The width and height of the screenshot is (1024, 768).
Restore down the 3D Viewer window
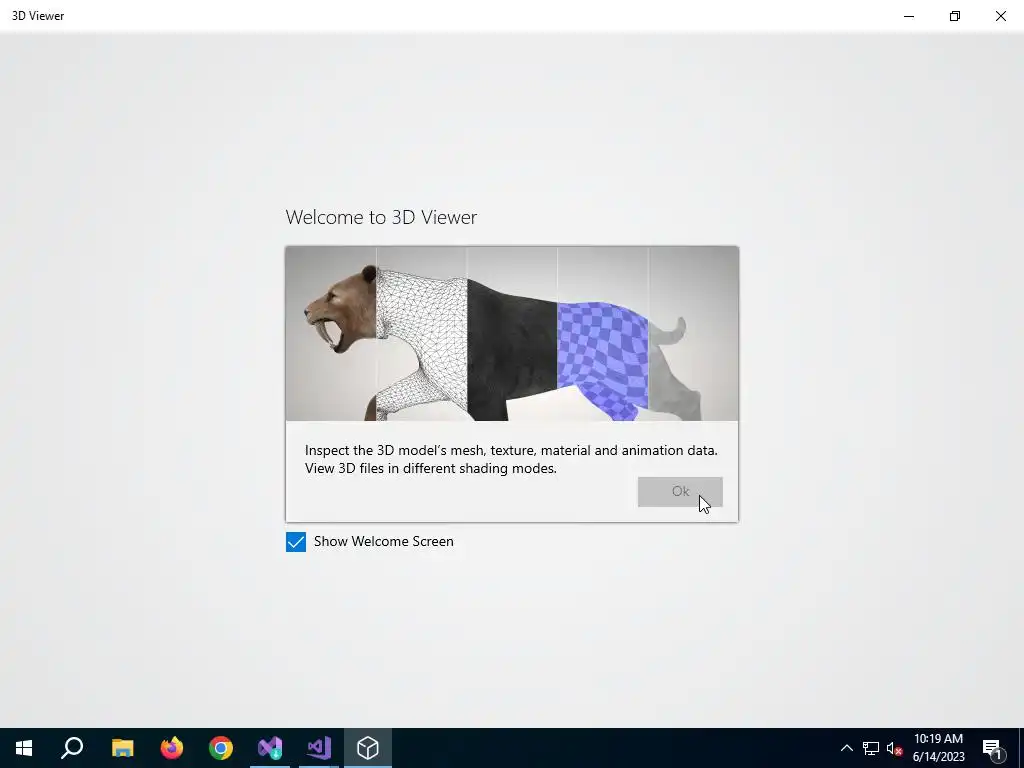(955, 16)
